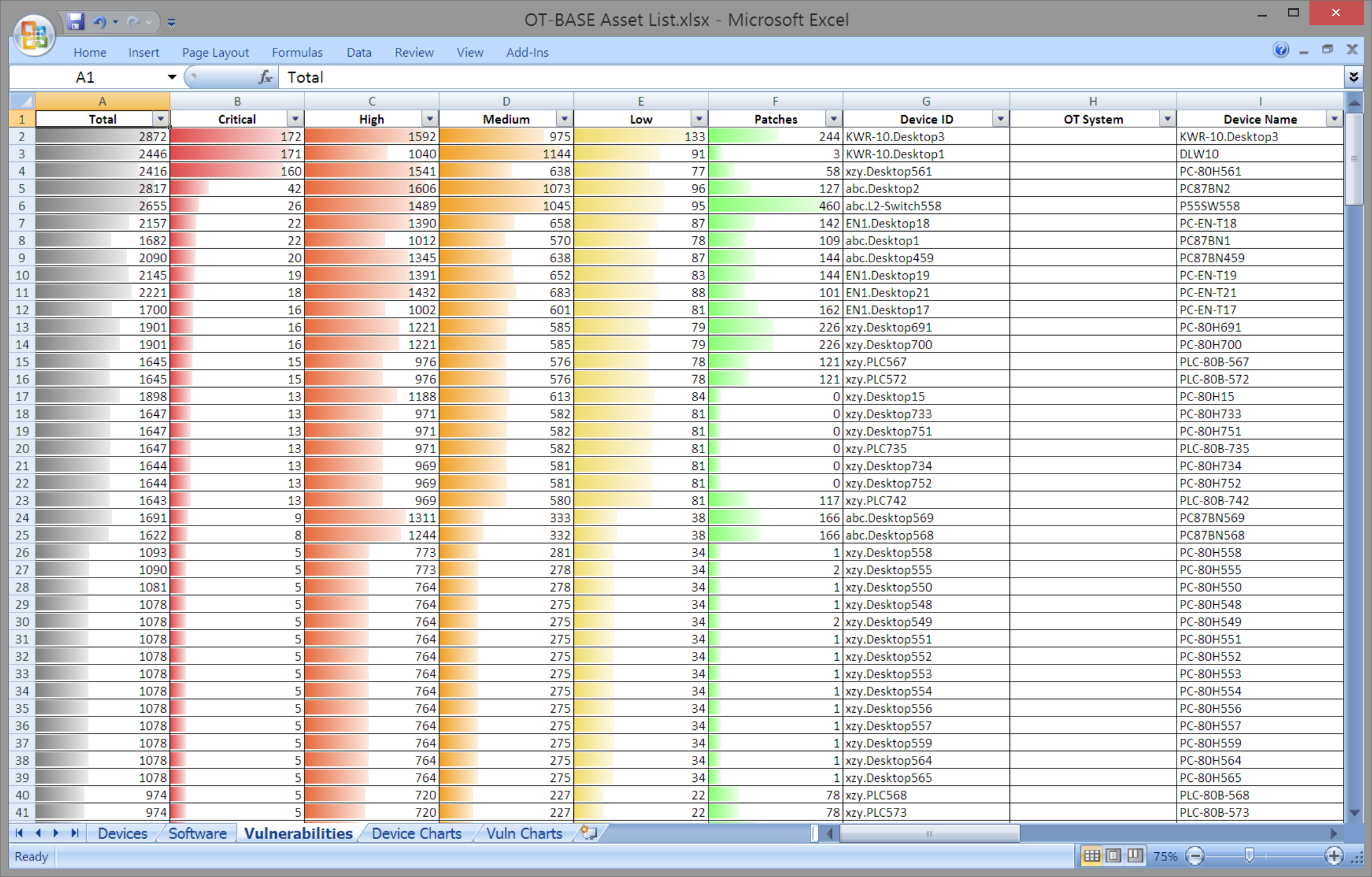Select cell KWR-10.Desktop3 in Device ID

click(x=926, y=136)
